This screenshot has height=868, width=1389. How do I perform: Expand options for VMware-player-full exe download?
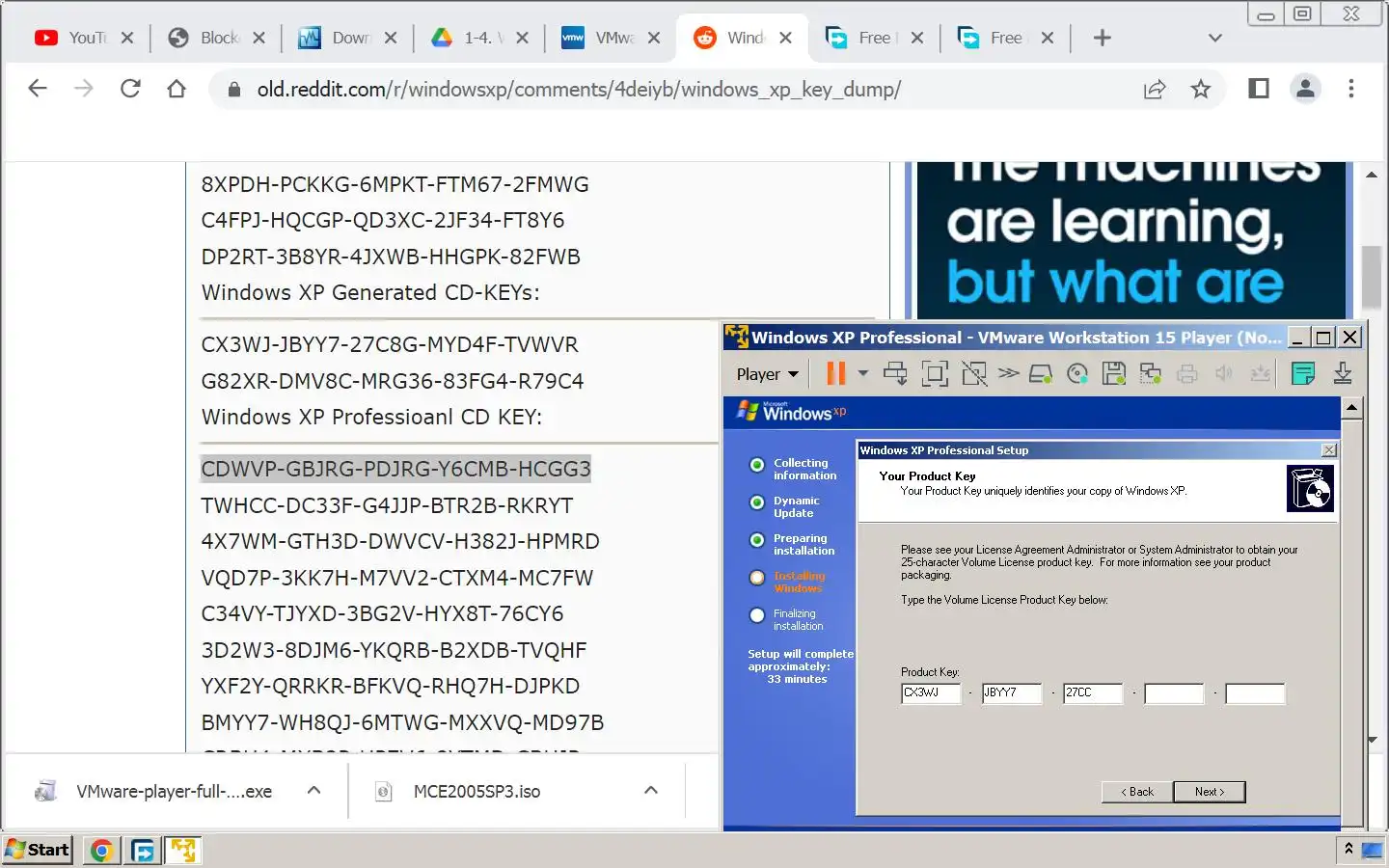(x=313, y=790)
